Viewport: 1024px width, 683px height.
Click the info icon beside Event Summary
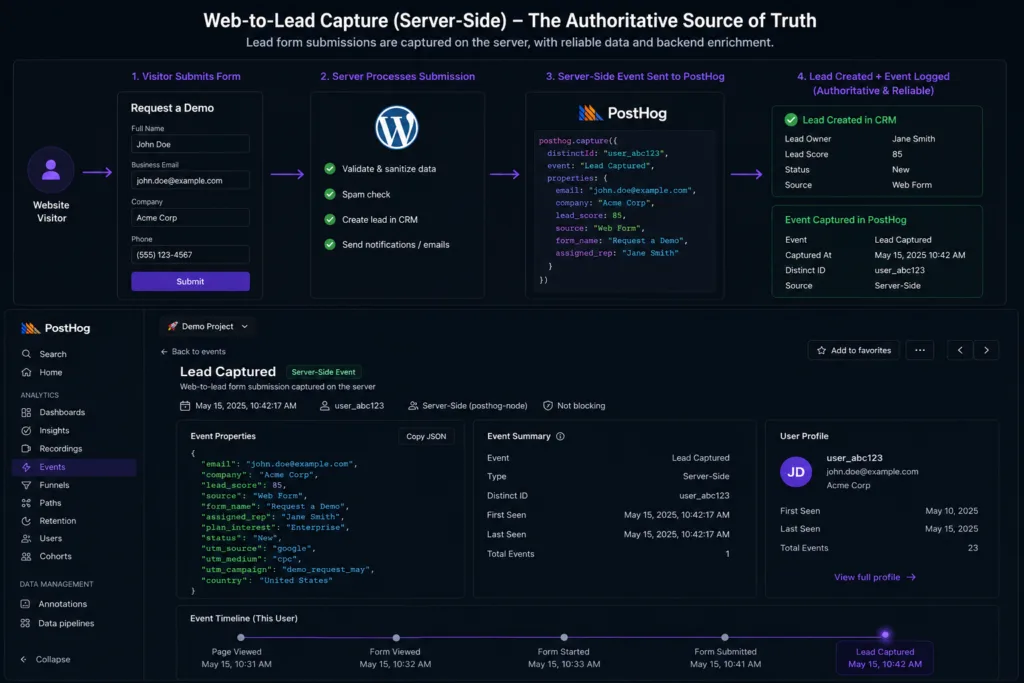[560, 436]
